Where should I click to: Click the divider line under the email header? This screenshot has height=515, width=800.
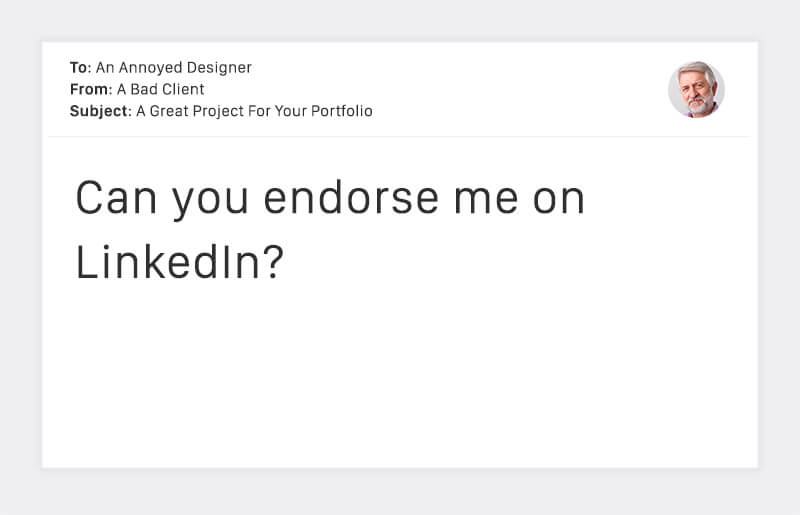(400, 136)
